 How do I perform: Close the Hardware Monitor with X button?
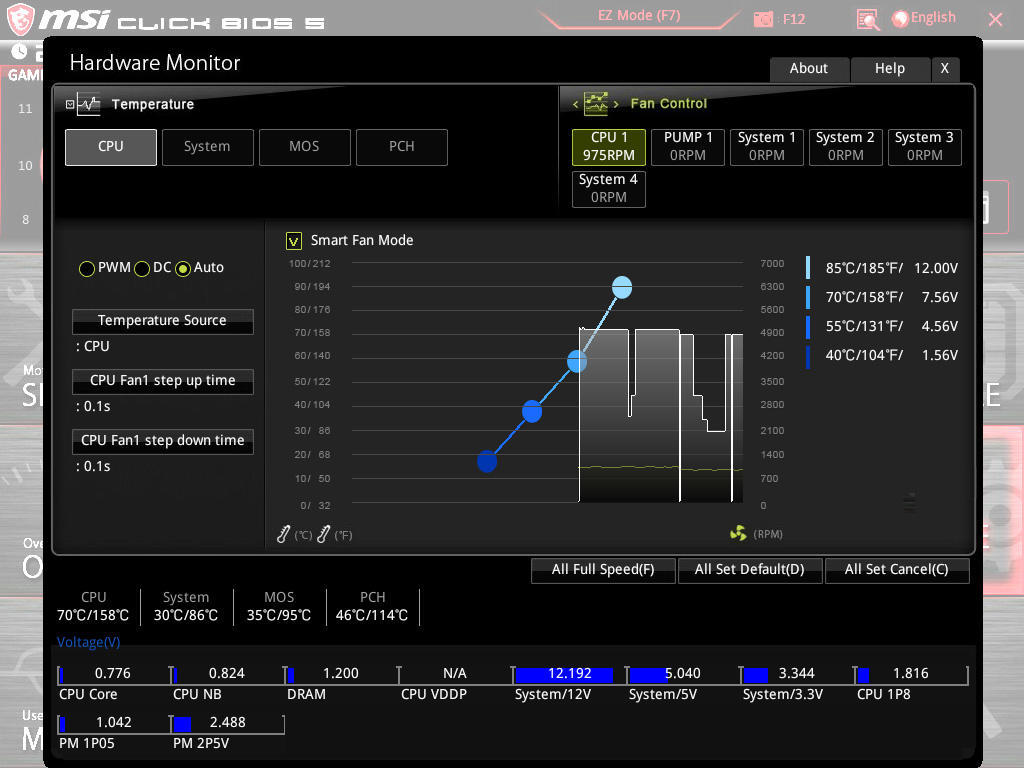[944, 69]
